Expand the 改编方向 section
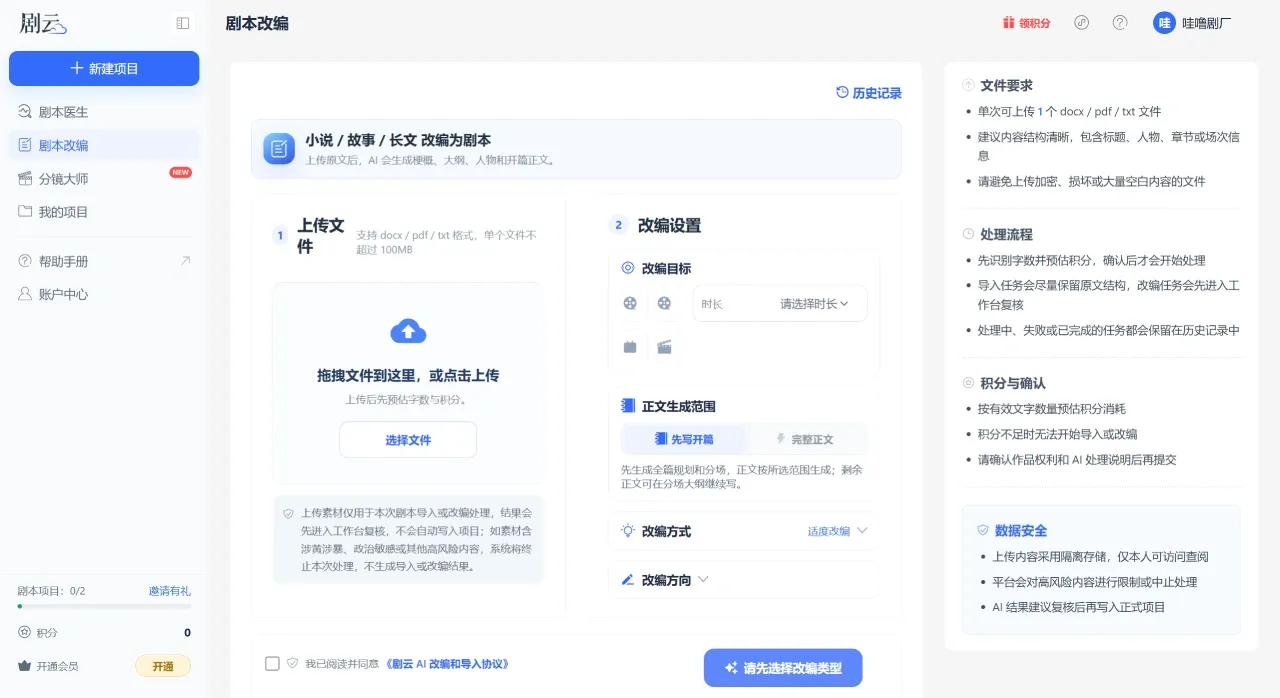This screenshot has height=698, width=1280. pyautogui.click(x=702, y=580)
